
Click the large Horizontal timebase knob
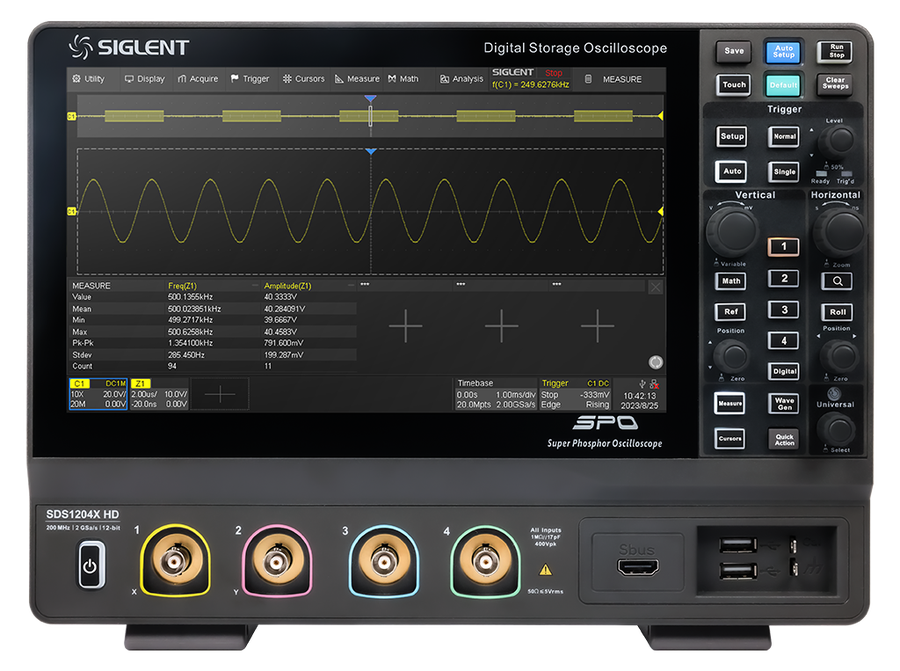839,231
